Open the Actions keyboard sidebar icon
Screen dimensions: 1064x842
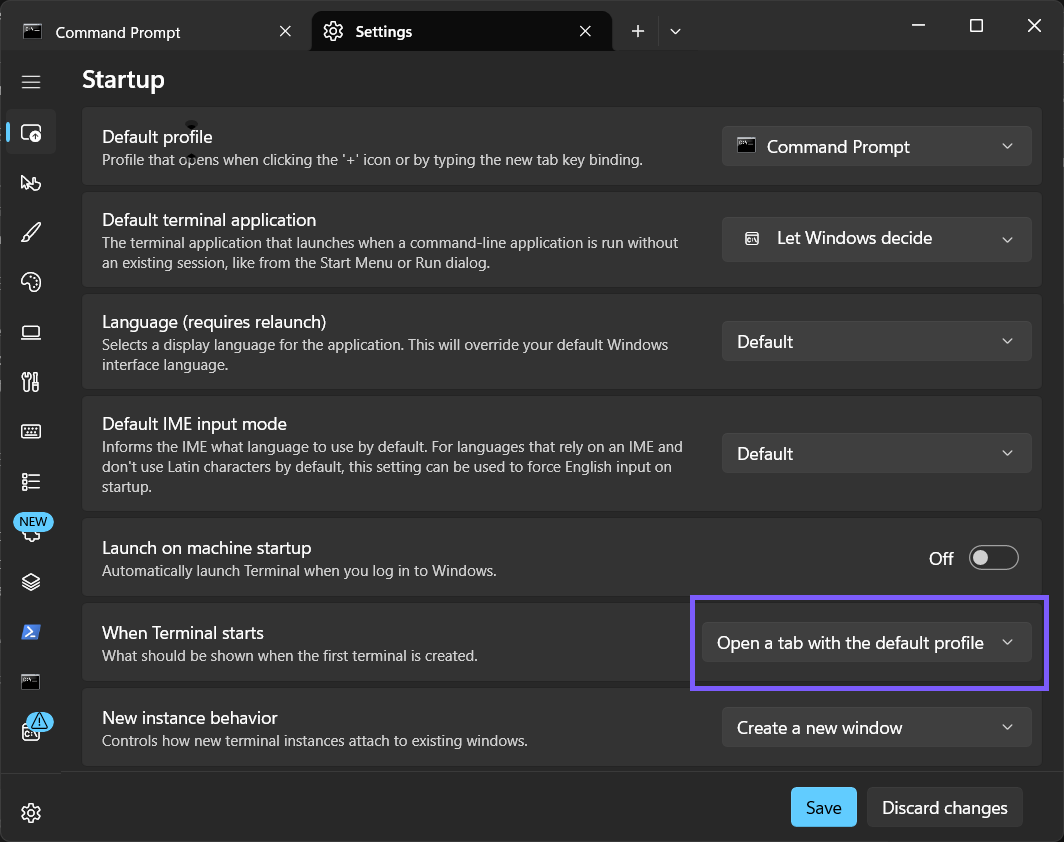pyautogui.click(x=31, y=432)
